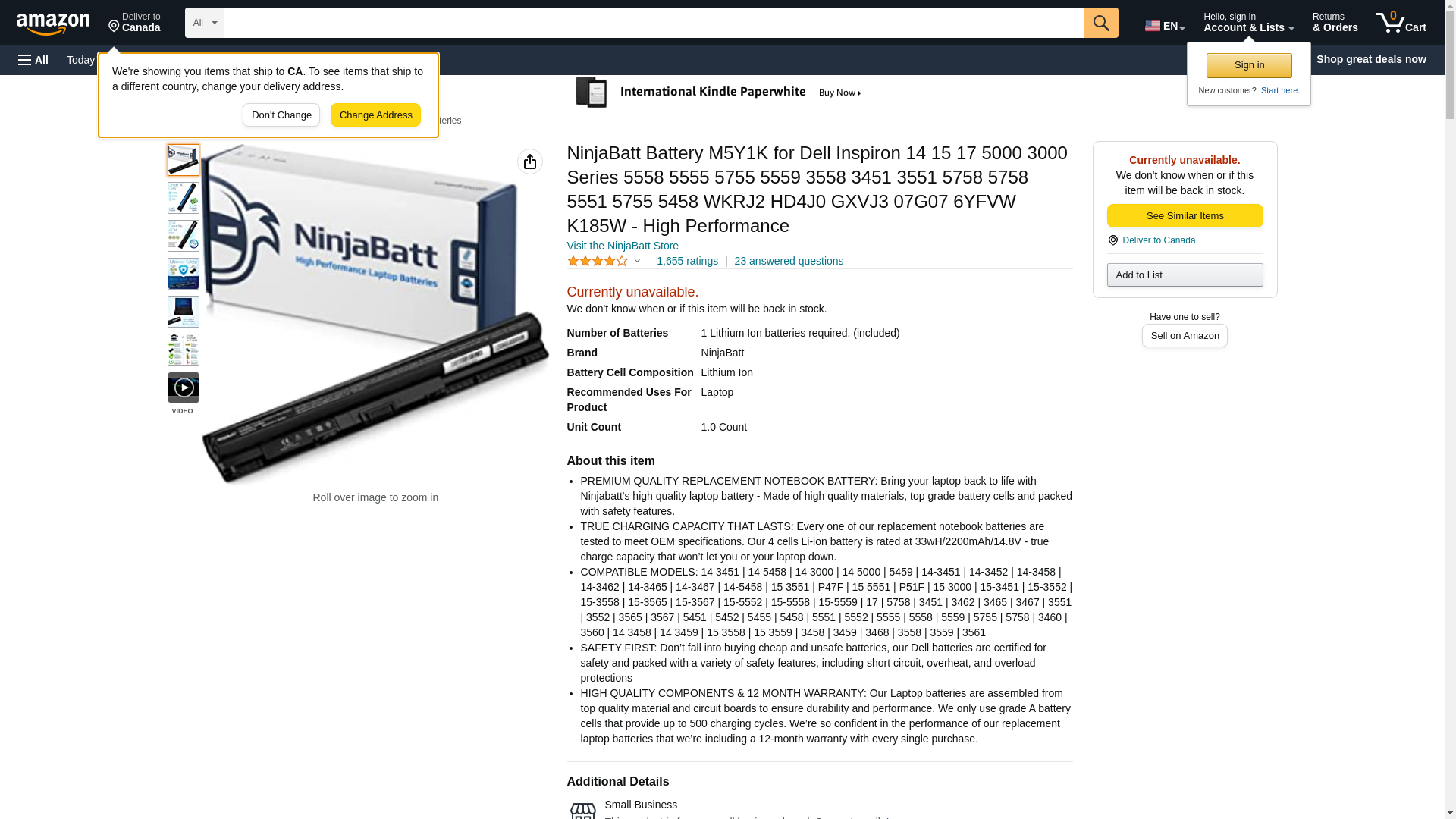Click the Change Address button
Image resolution: width=1456 pixels, height=819 pixels.
(376, 115)
